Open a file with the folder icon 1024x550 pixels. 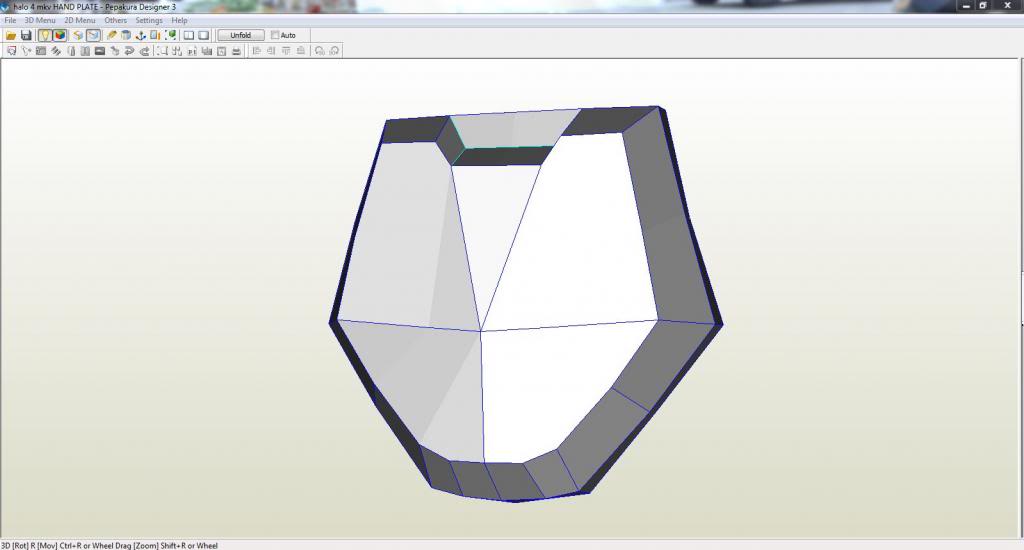tap(11, 35)
